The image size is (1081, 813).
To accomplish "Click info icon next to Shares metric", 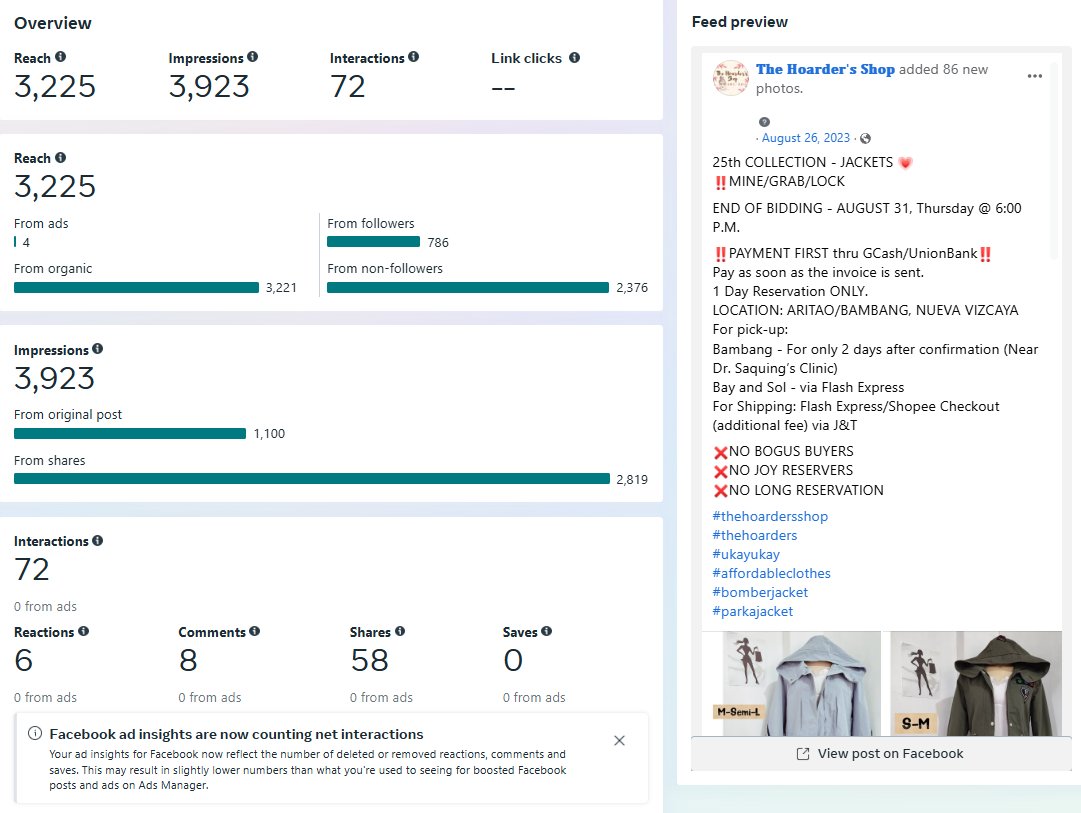I will tap(400, 632).
